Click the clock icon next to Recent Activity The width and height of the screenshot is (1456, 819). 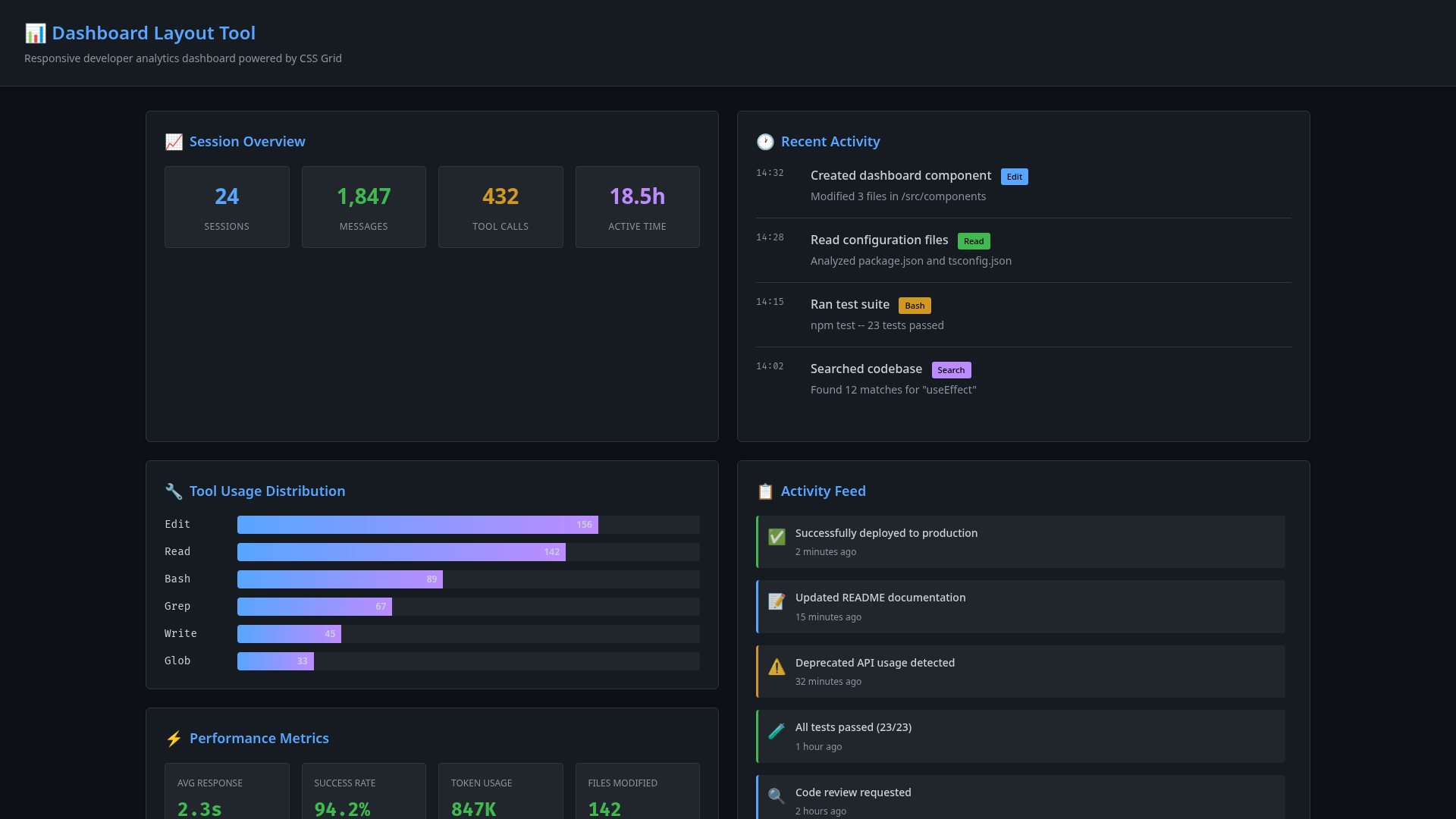[765, 142]
